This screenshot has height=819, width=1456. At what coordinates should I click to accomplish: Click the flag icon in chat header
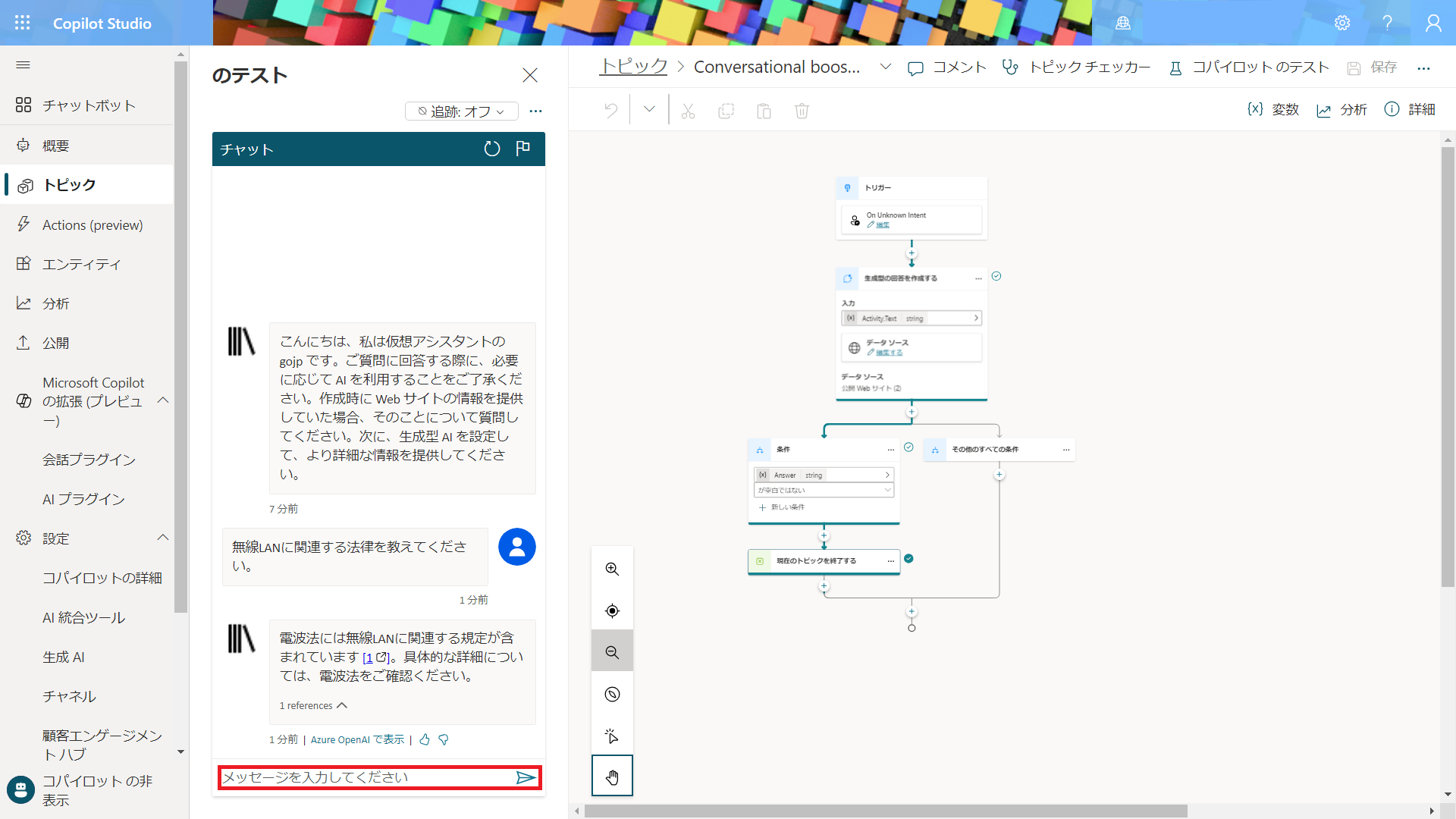tap(522, 149)
